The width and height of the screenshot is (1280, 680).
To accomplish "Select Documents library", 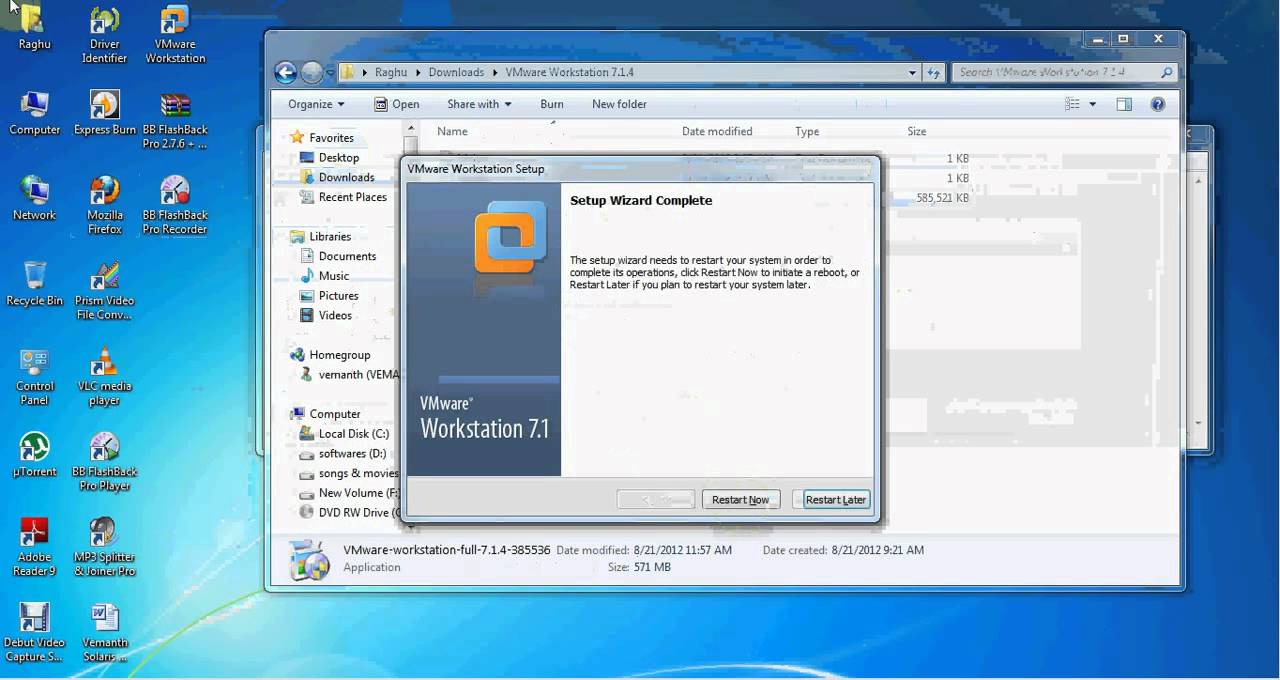I will 338,256.
